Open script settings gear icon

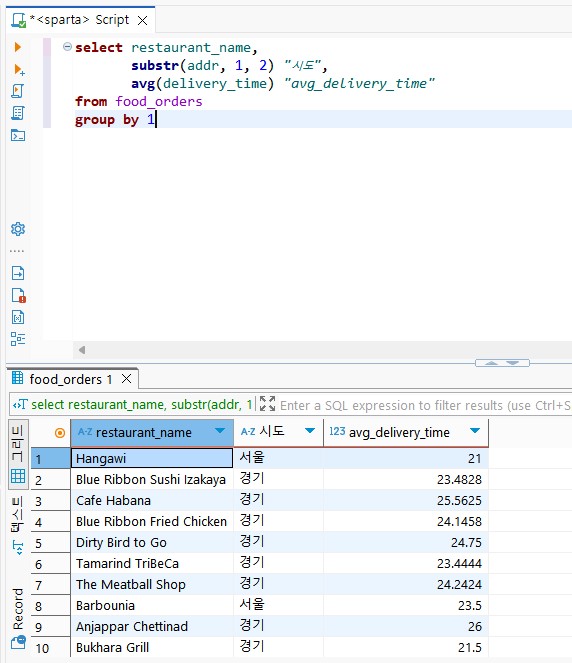[18, 229]
